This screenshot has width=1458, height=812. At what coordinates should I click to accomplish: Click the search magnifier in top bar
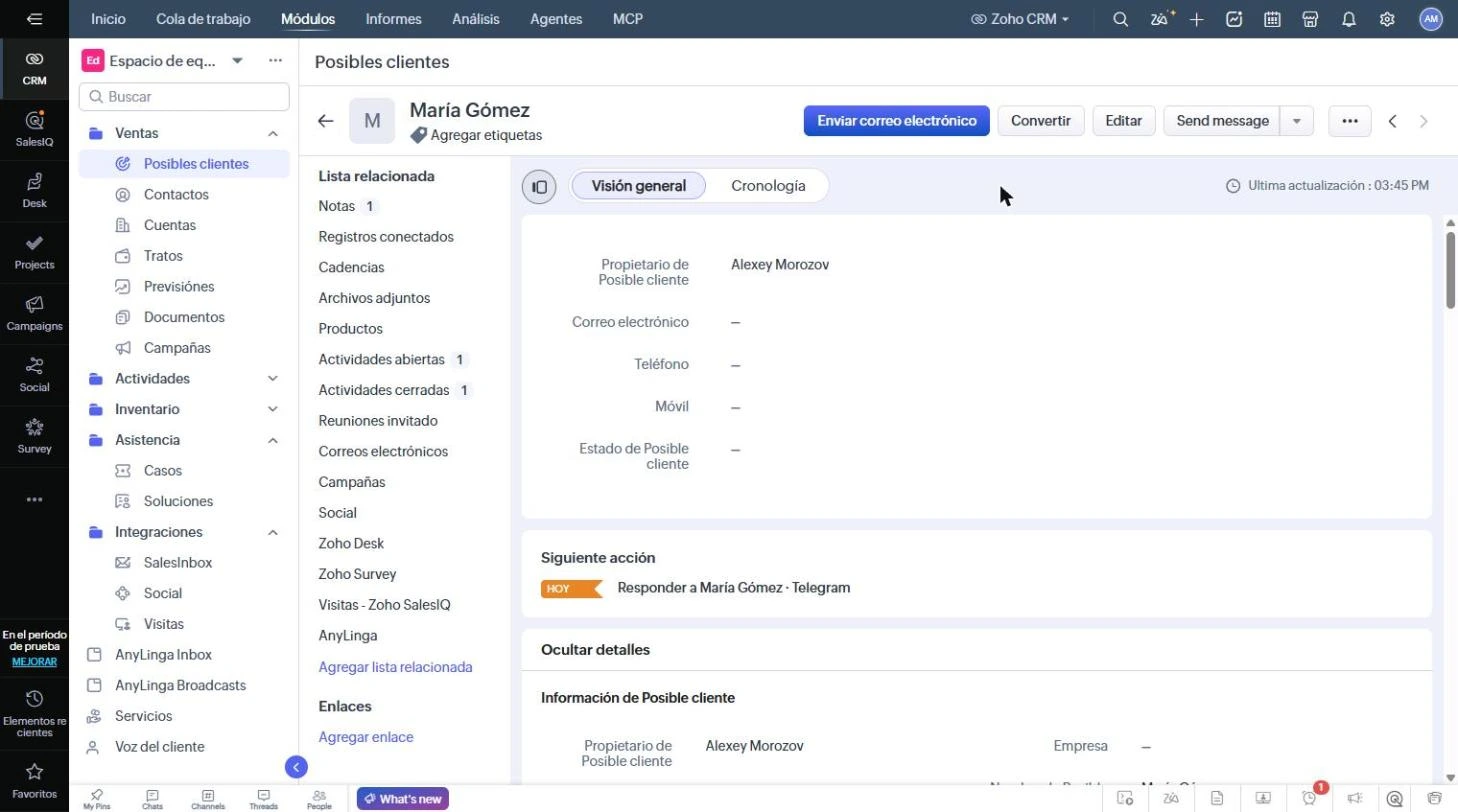click(x=1120, y=19)
